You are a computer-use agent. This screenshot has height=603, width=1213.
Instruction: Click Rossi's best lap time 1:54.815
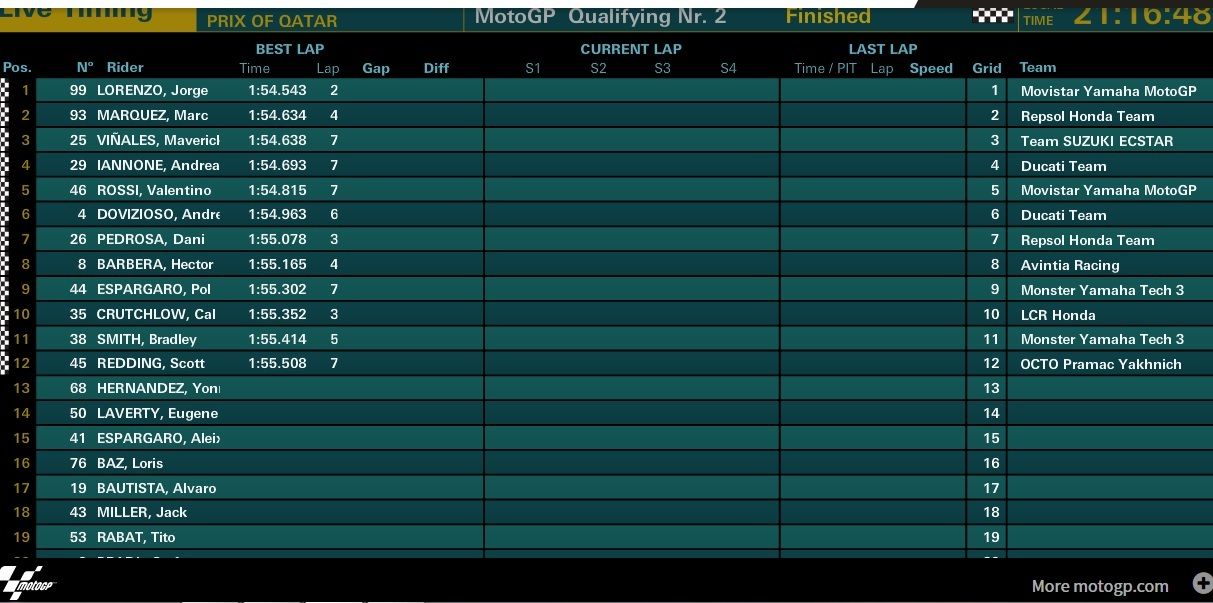click(277, 190)
